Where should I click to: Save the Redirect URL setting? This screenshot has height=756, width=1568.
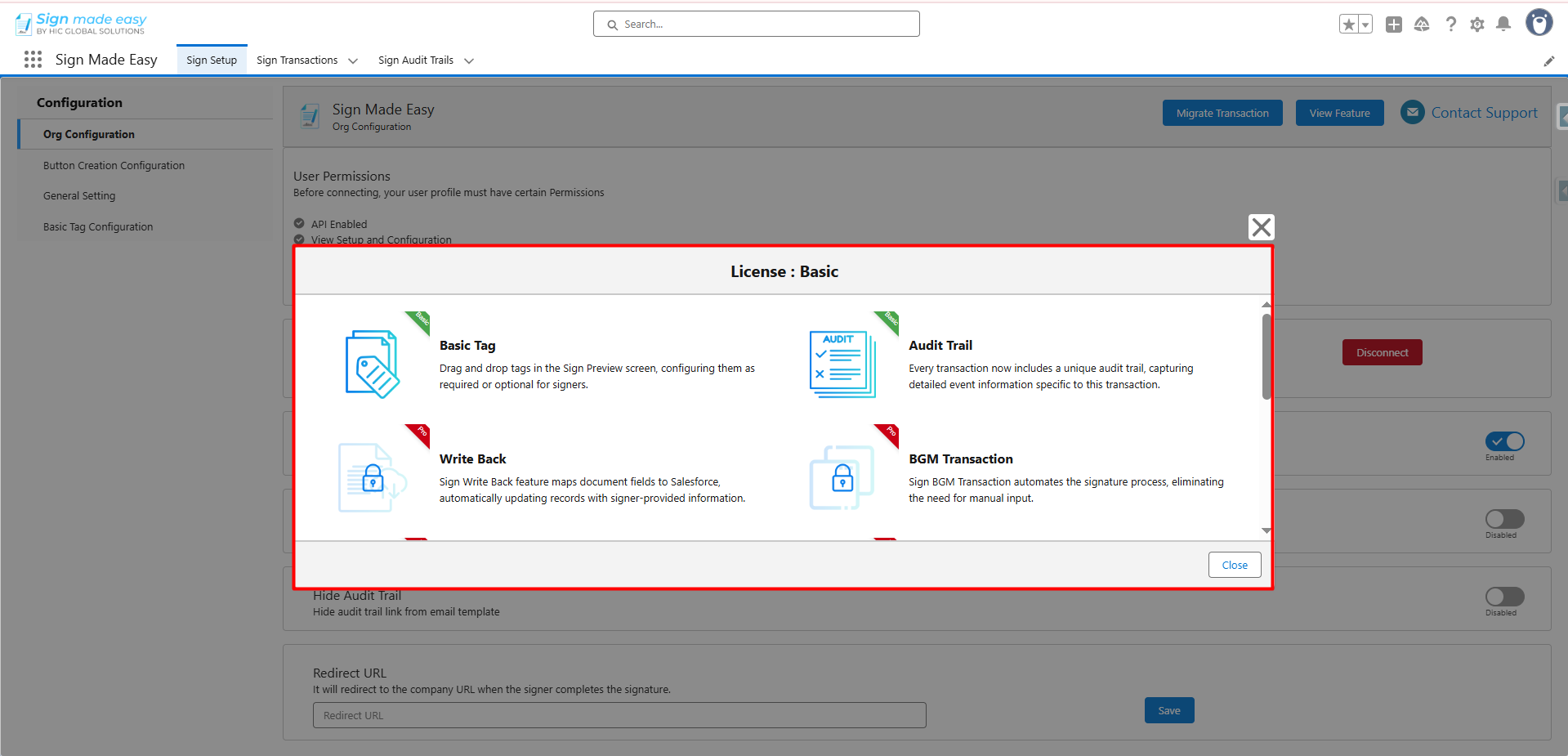[1169, 710]
